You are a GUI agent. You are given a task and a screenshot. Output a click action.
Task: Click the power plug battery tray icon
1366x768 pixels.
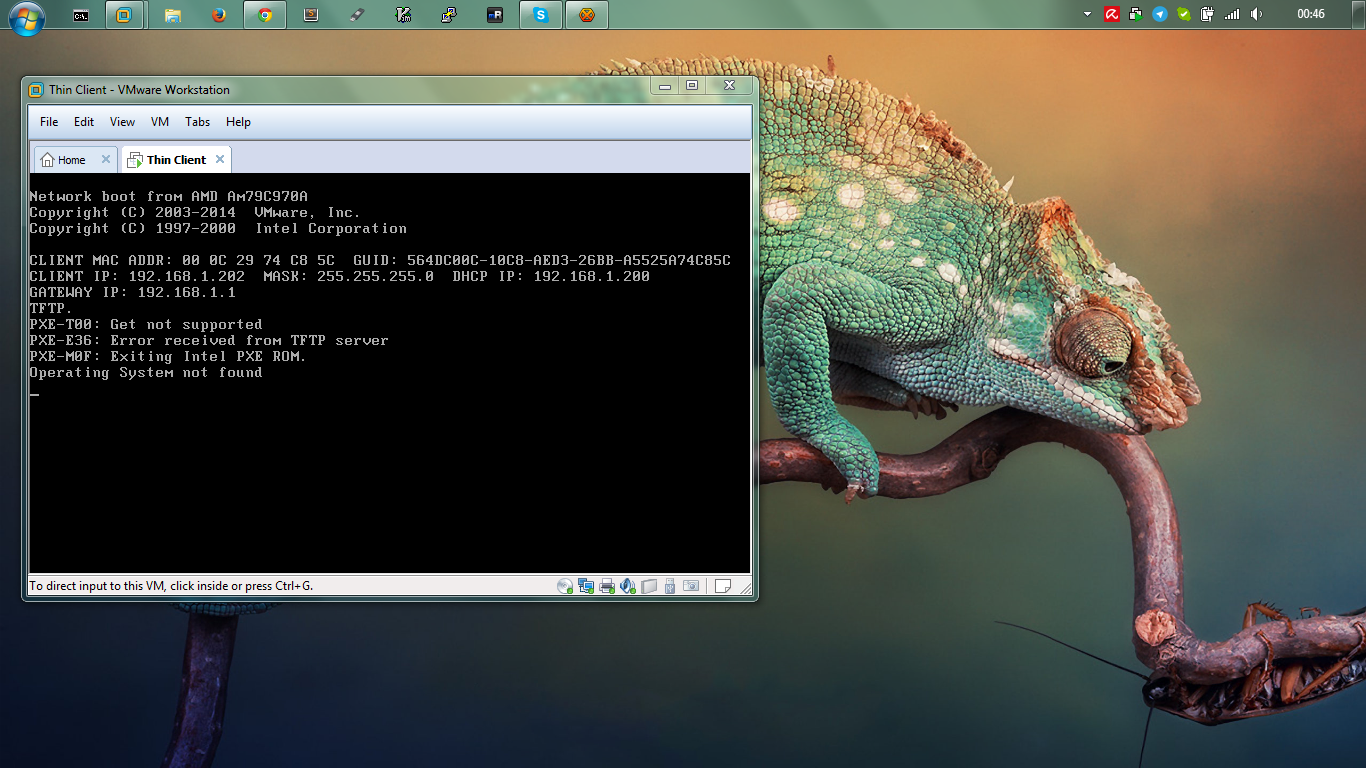pyautogui.click(x=1208, y=14)
